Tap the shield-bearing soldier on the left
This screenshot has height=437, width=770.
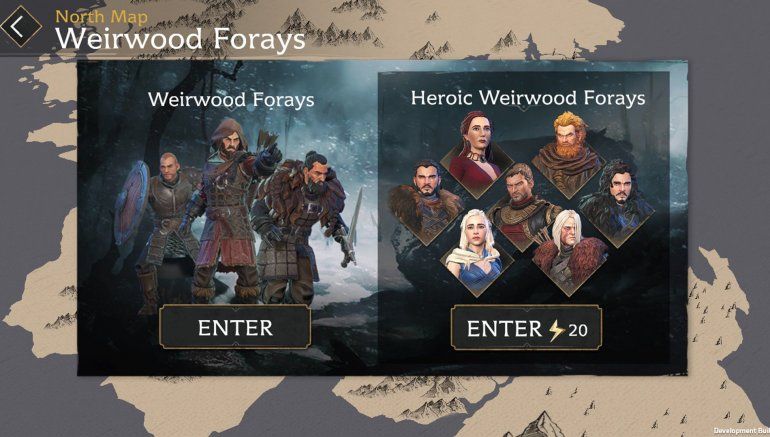tap(157, 231)
